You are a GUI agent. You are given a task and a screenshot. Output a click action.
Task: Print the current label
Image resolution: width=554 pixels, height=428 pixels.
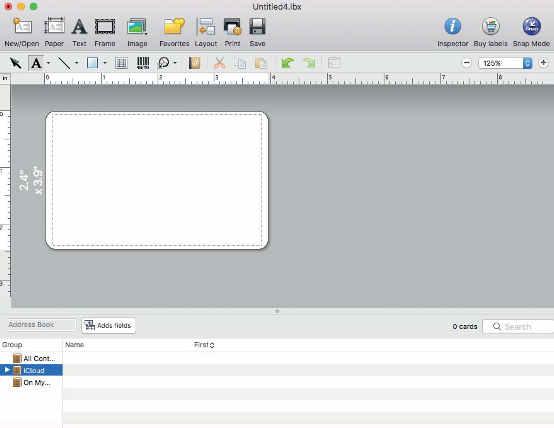coord(232,32)
